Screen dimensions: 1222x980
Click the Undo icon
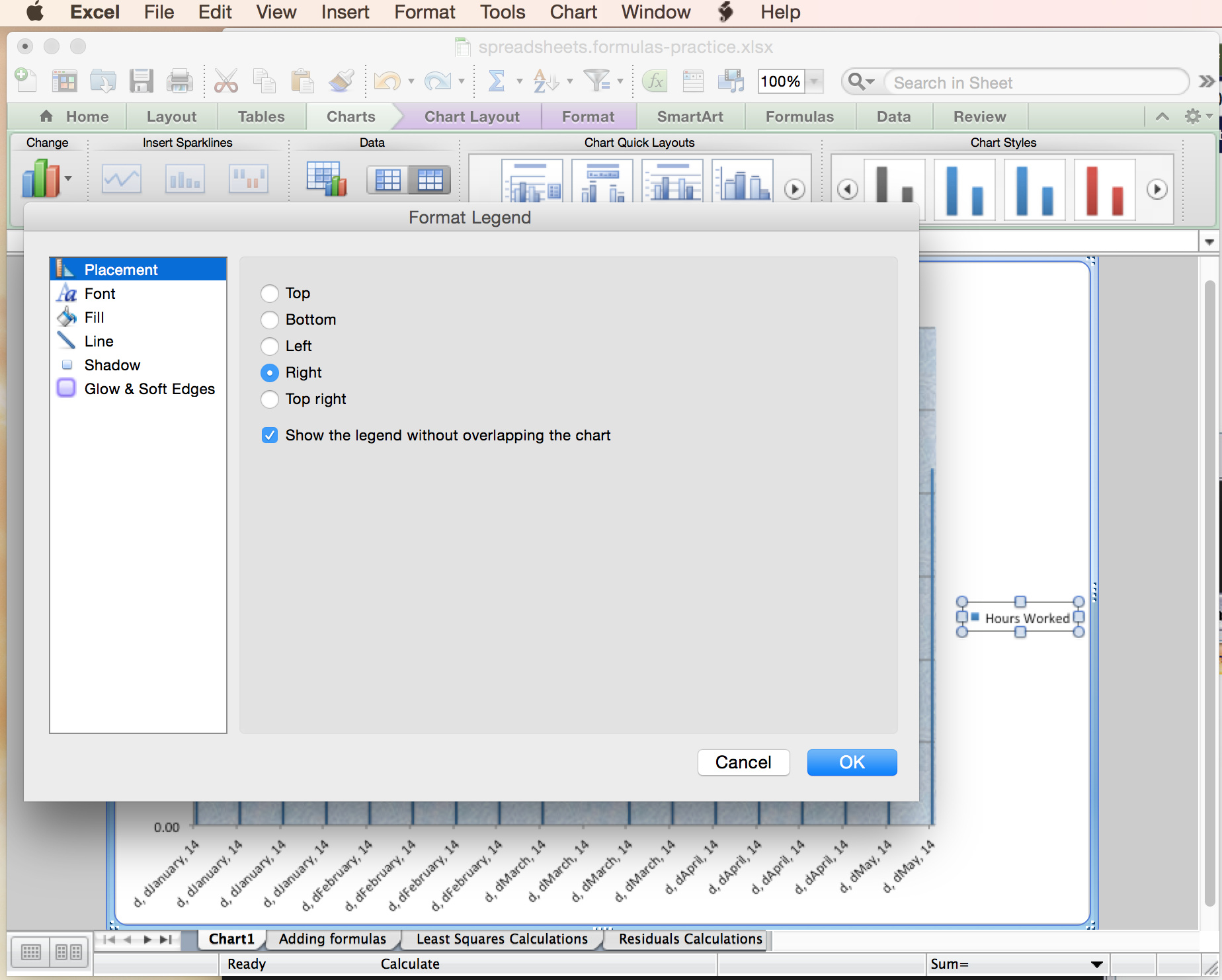pos(387,81)
